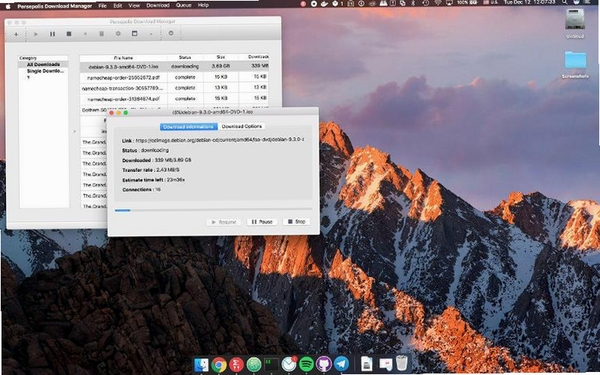Open the Queue menu
Viewport: 600px width, 375px height.
point(183,5)
